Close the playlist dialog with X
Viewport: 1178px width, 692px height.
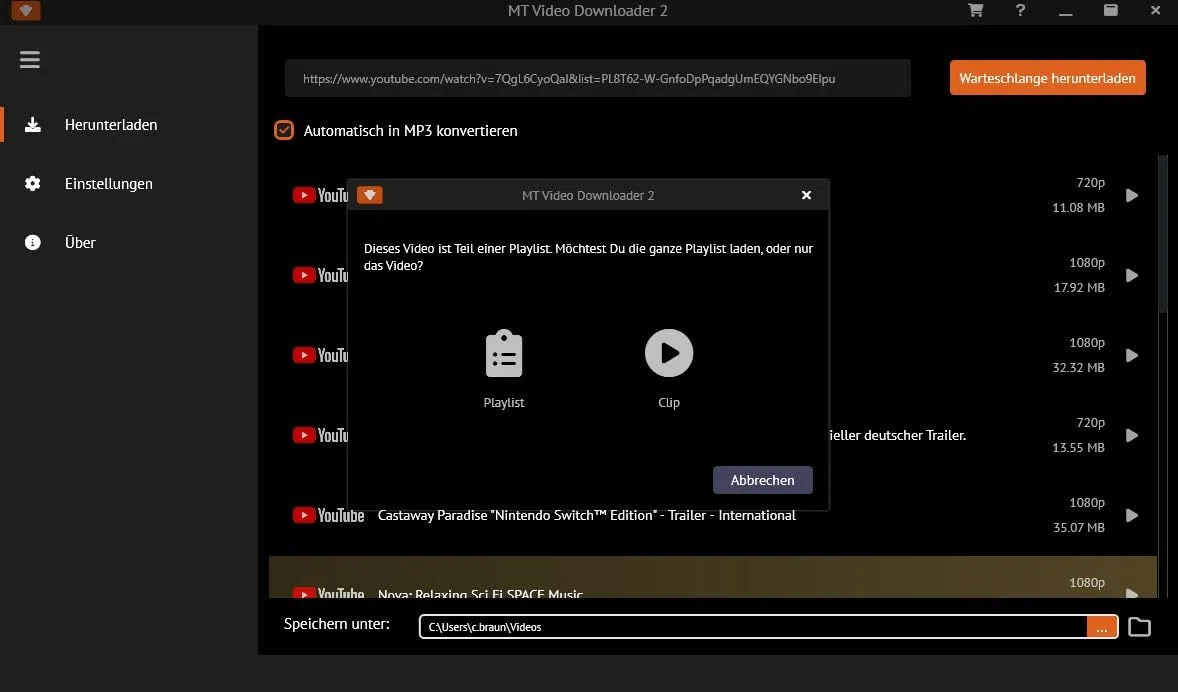pos(806,195)
